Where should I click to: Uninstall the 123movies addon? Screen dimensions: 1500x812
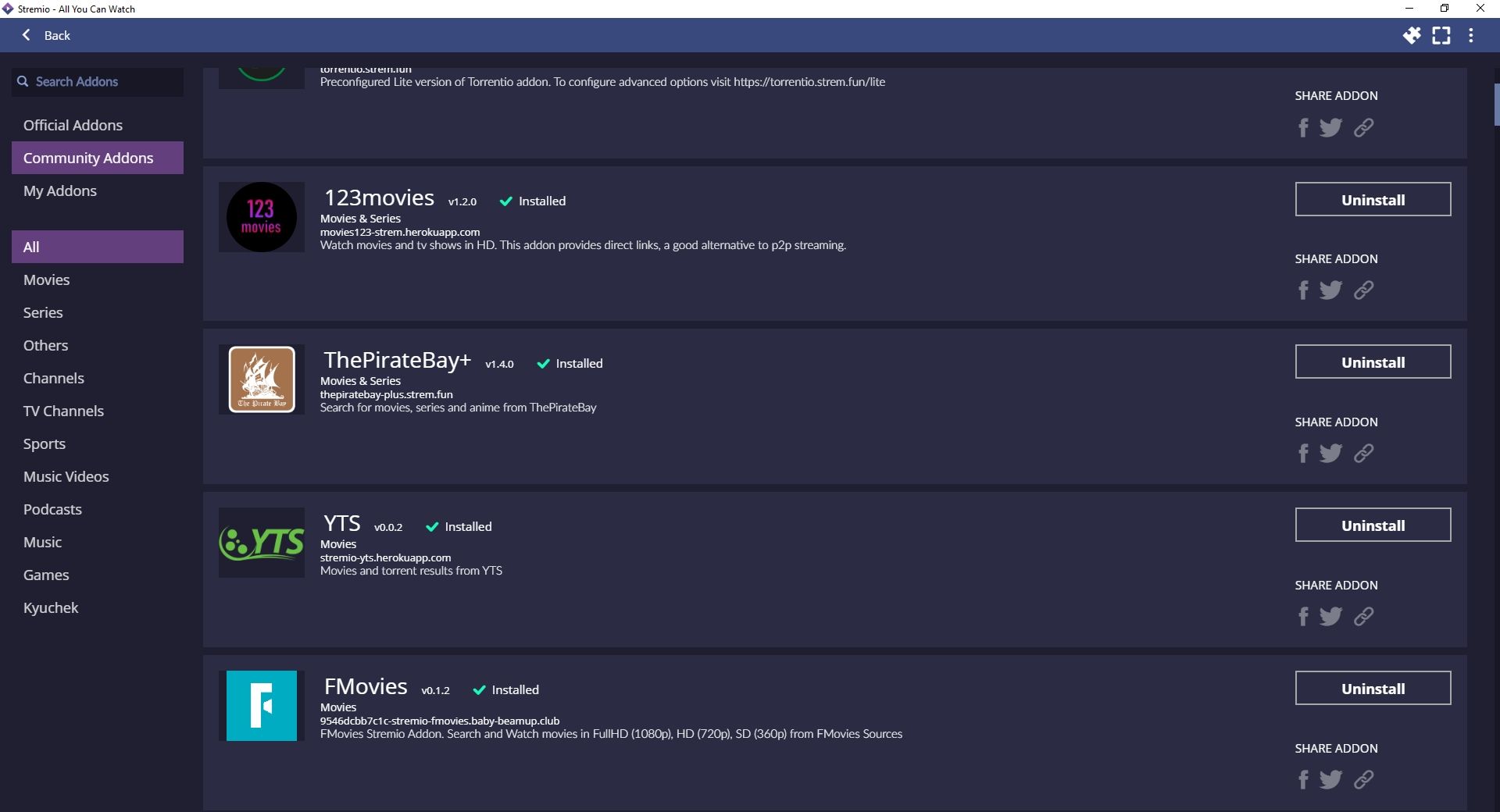1373,200
